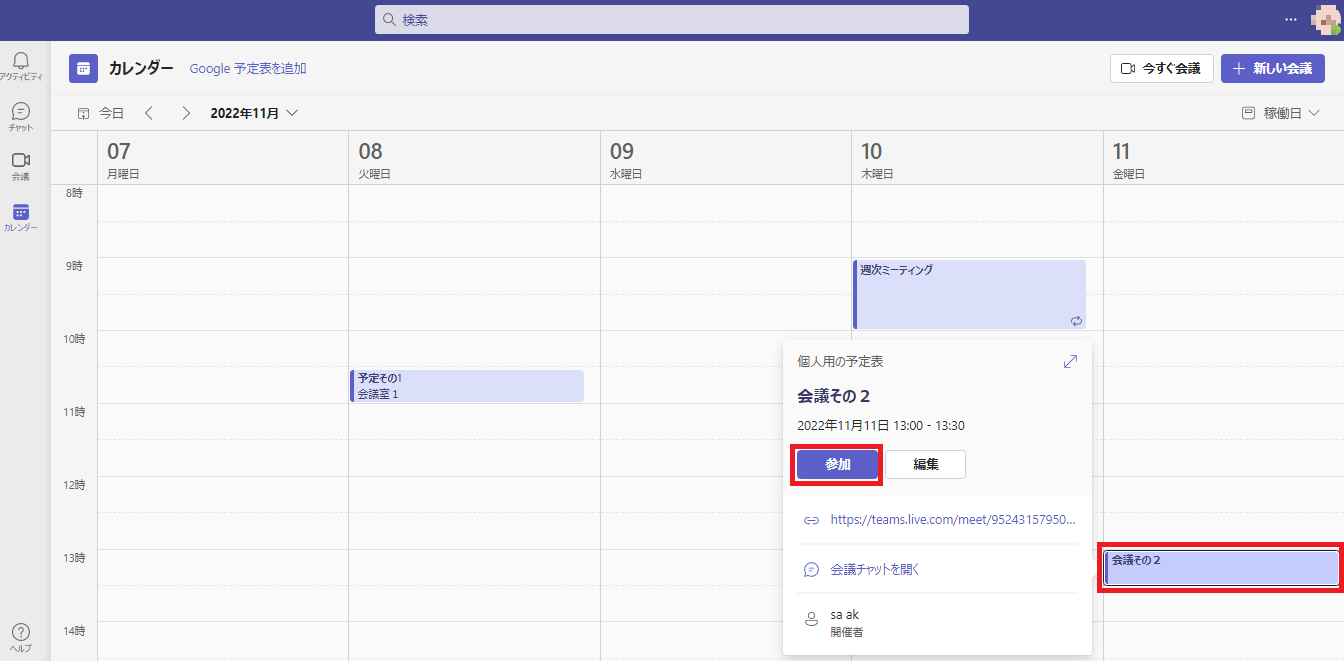This screenshot has height=661, width=1344.
Task: Start a meeting with 今すぐ会議
Action: pyautogui.click(x=1161, y=69)
